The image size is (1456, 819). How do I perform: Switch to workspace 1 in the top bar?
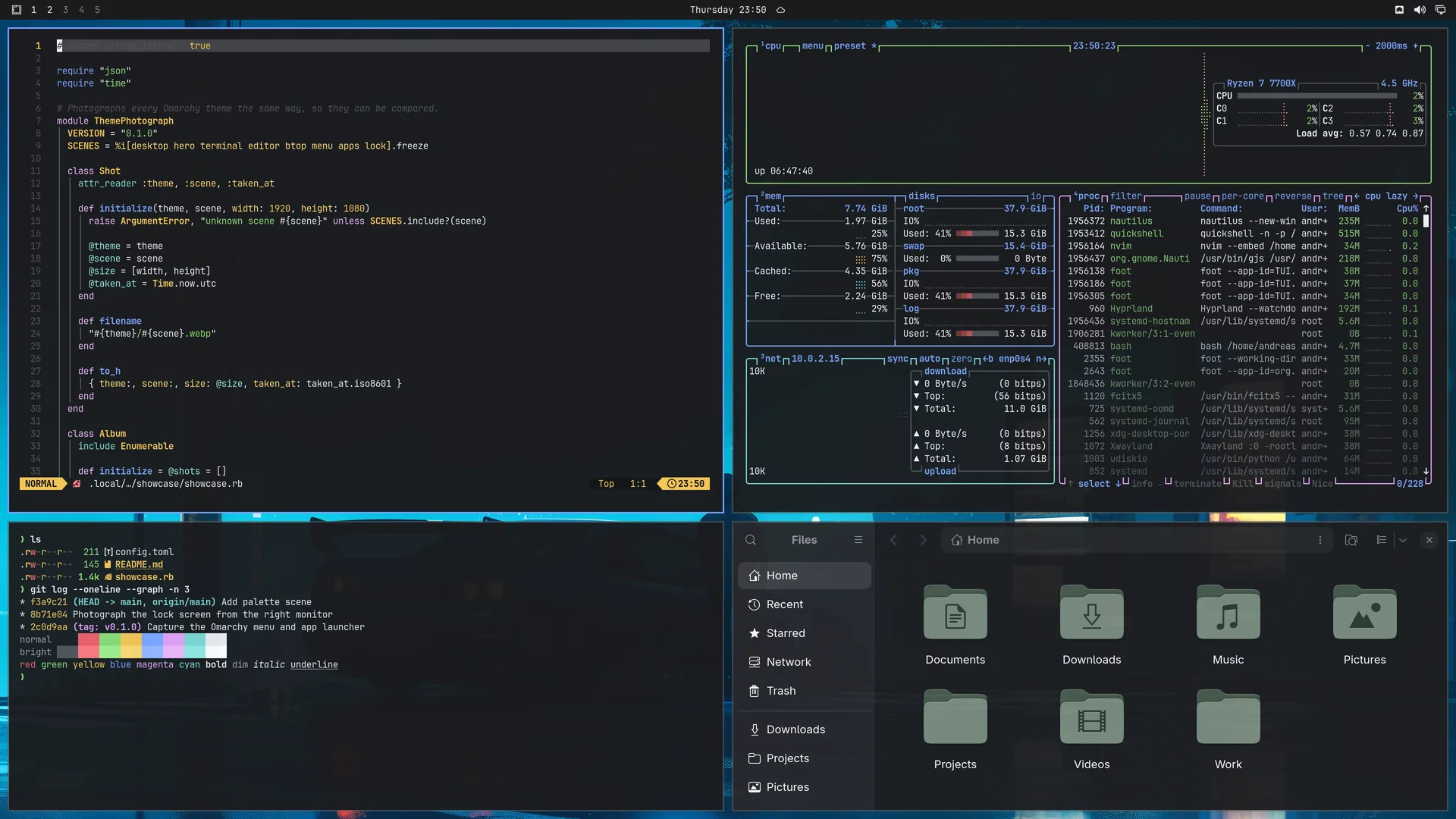coord(33,10)
